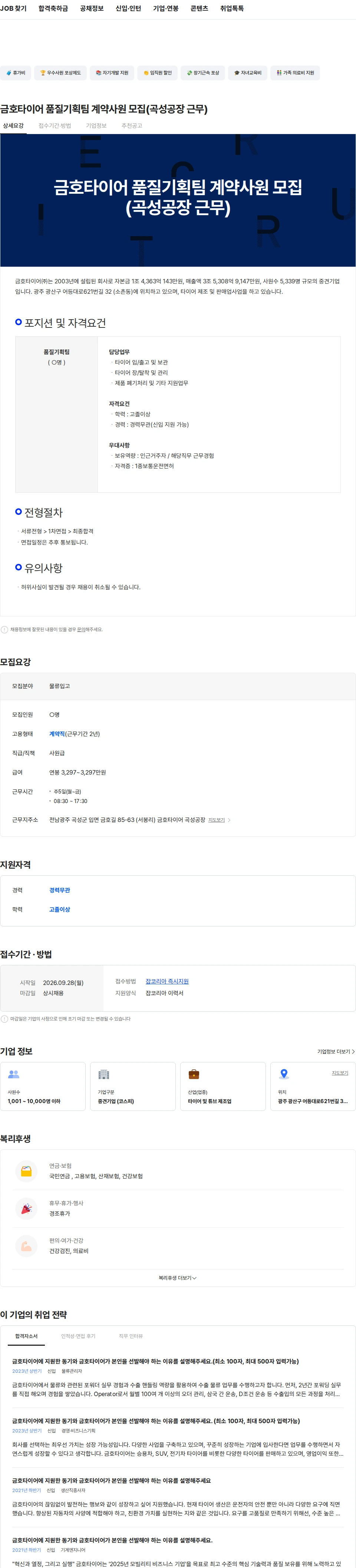Image resolution: width=356 pixels, height=1568 pixels.
Task: Switch to the 인적성·면접 후기 tab
Action: [x=78, y=1336]
